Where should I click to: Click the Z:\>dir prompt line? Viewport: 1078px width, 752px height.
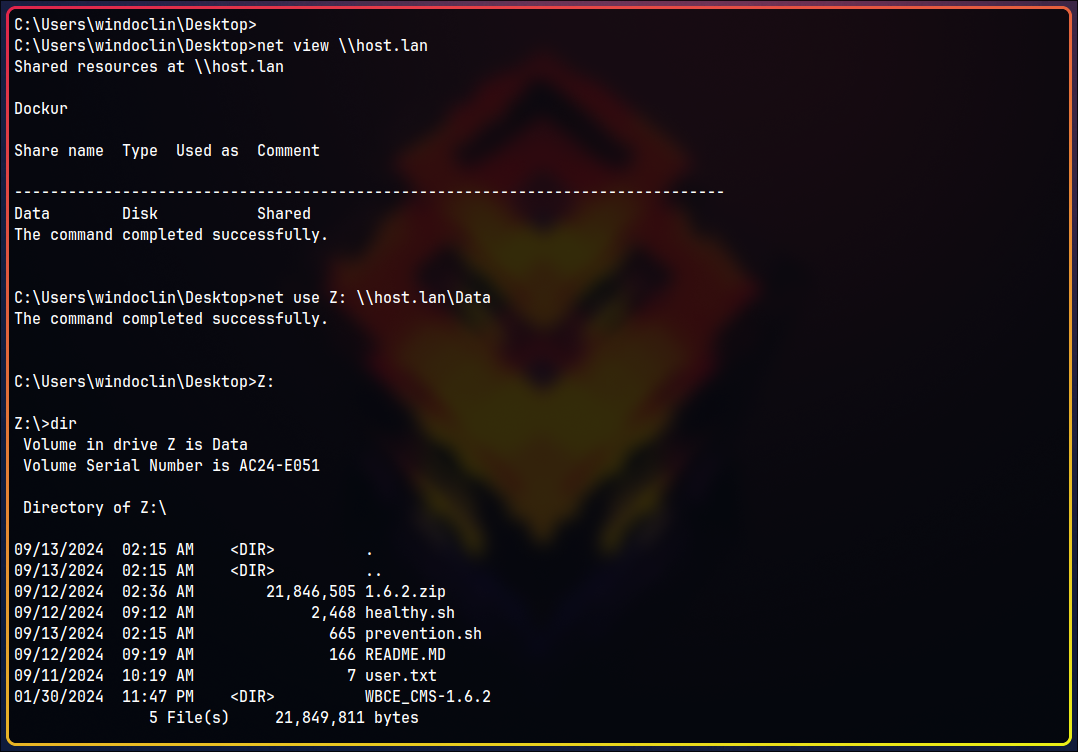(45, 424)
